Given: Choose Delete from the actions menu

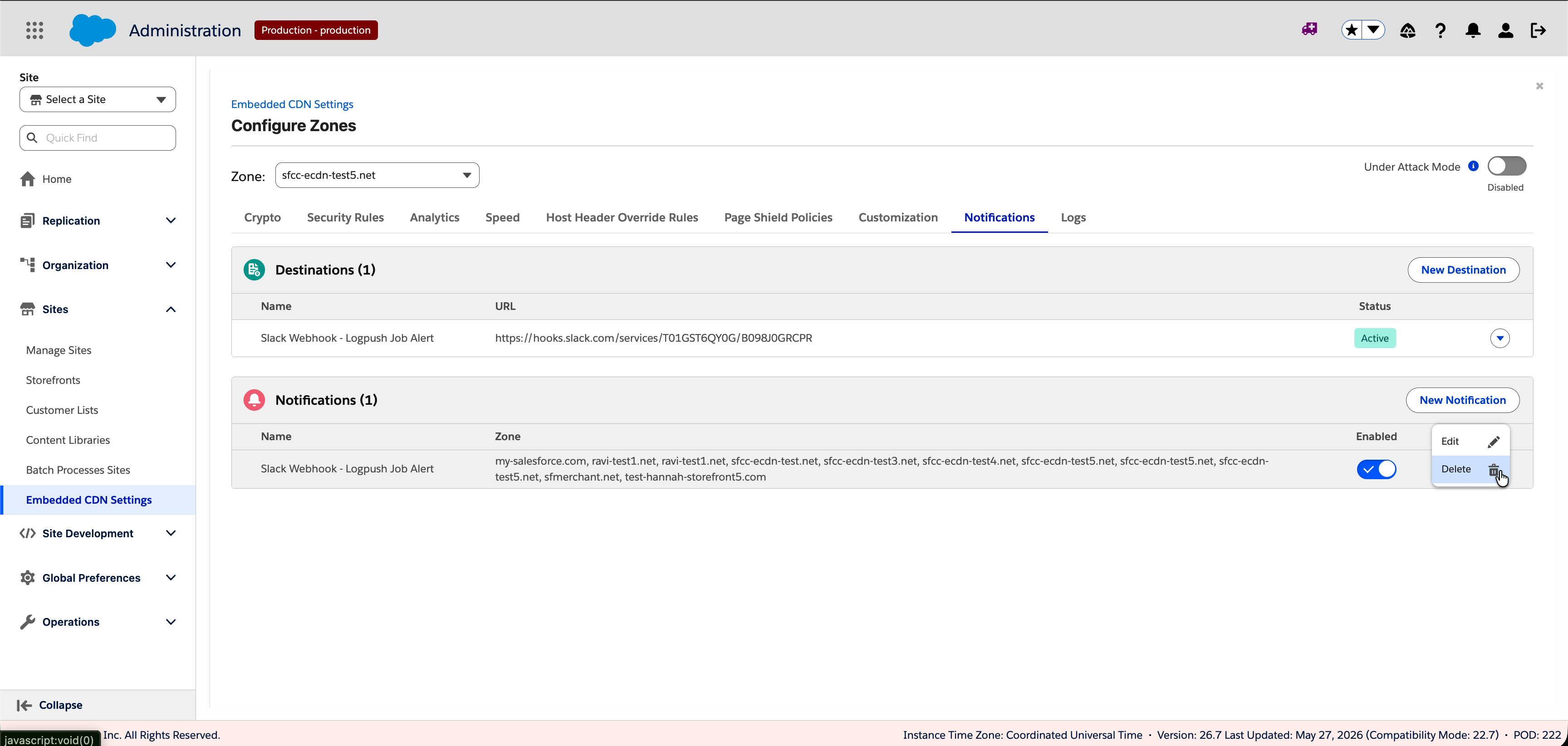Looking at the screenshot, I should (1470, 469).
